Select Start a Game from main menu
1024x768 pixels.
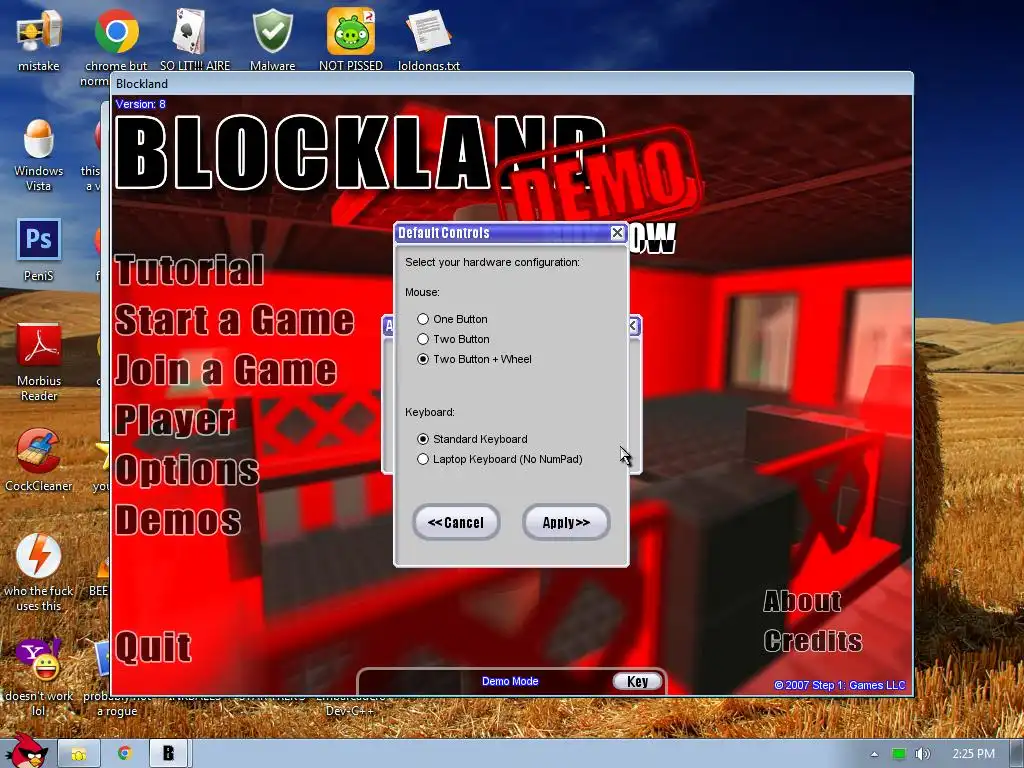(234, 320)
